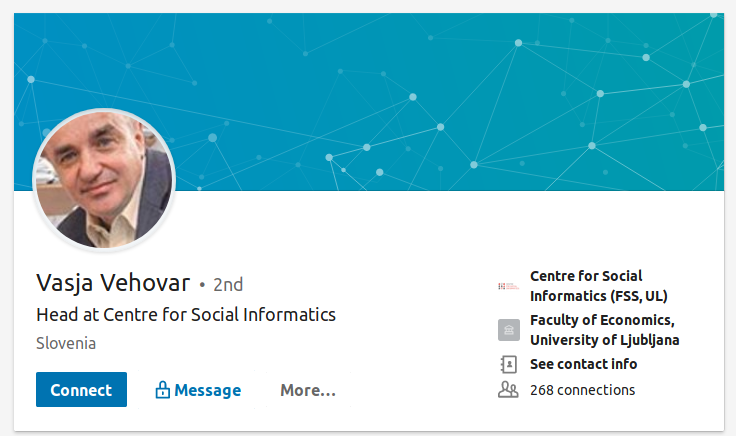Open Vasja Vehovar's profile photo
Image resolution: width=736 pixels, height=436 pixels.
pos(104,179)
